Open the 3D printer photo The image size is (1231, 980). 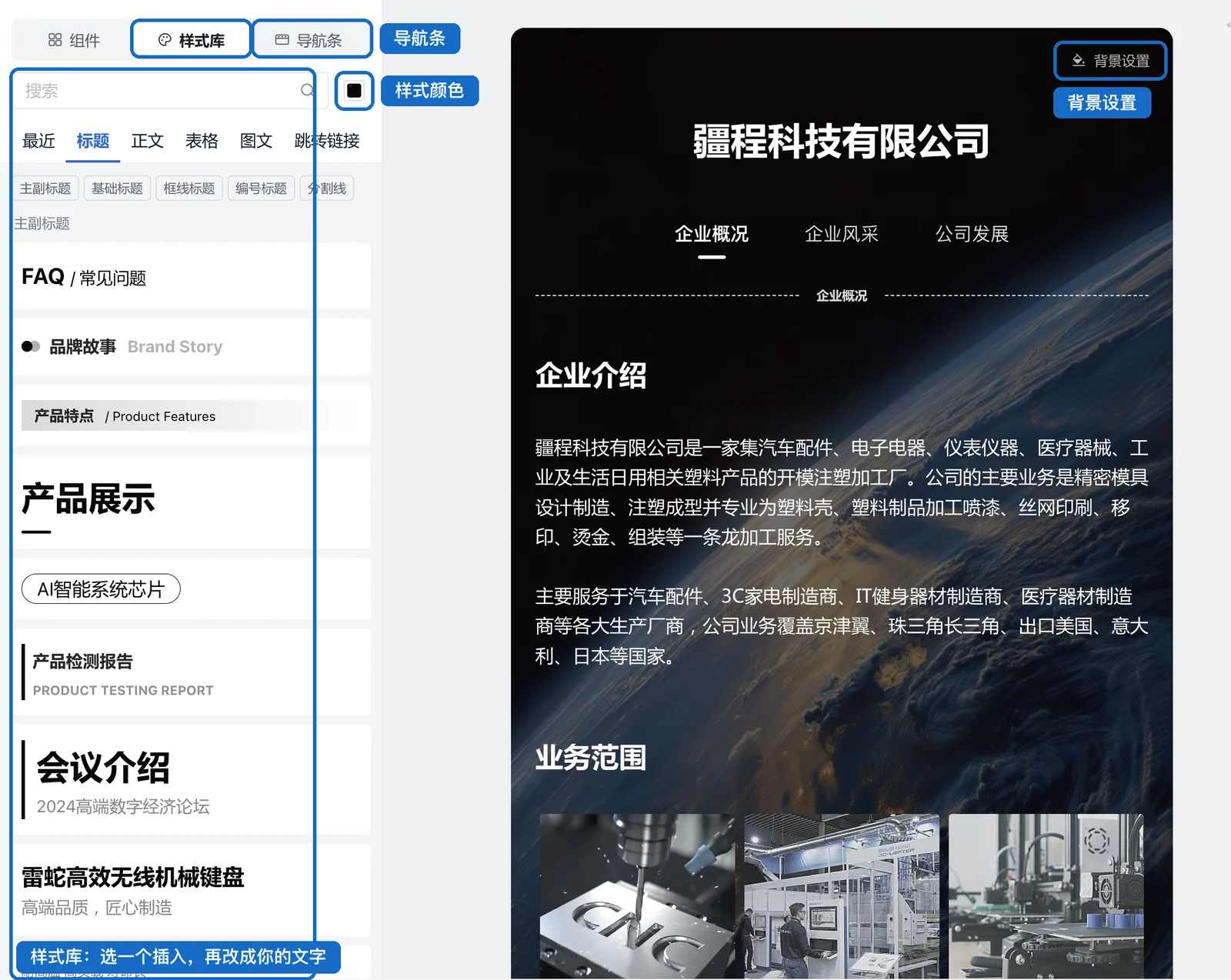(x=1046, y=896)
